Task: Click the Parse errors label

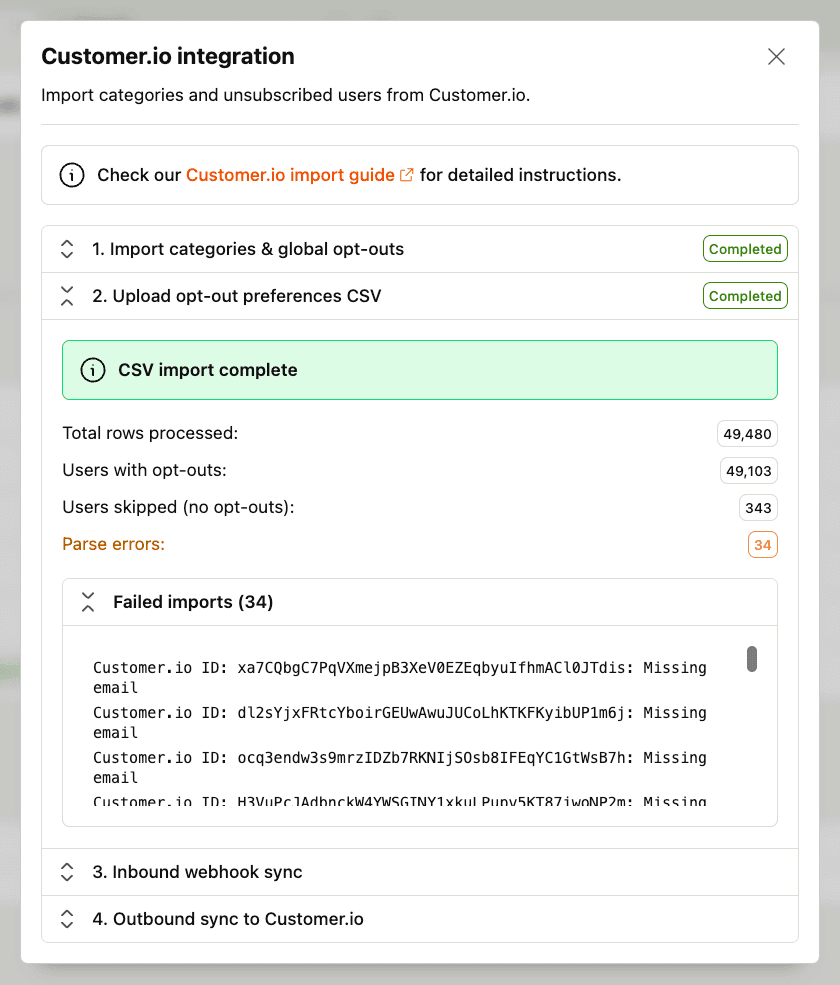Action: pyautogui.click(x=113, y=544)
